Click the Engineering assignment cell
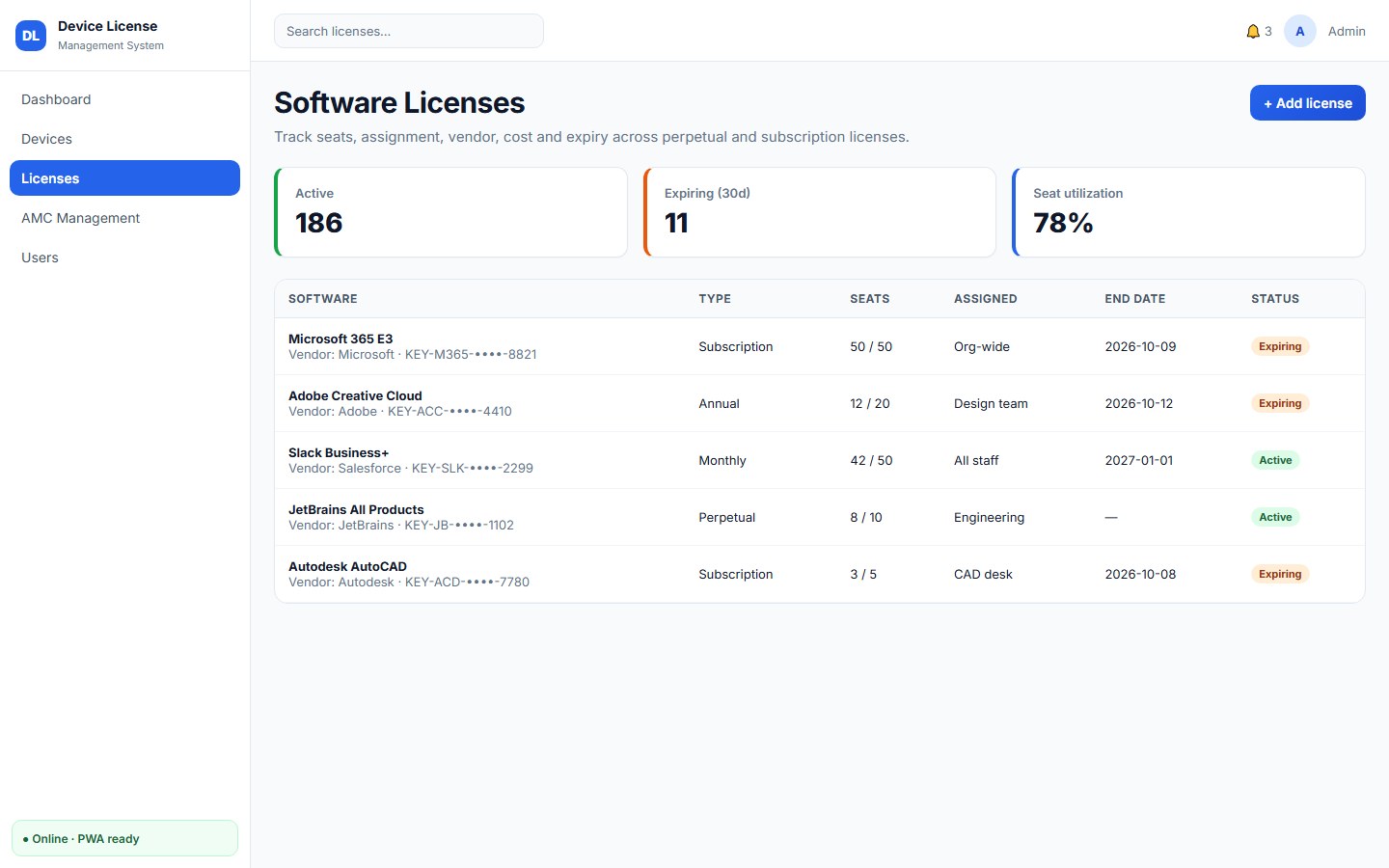1389x868 pixels. coord(989,518)
